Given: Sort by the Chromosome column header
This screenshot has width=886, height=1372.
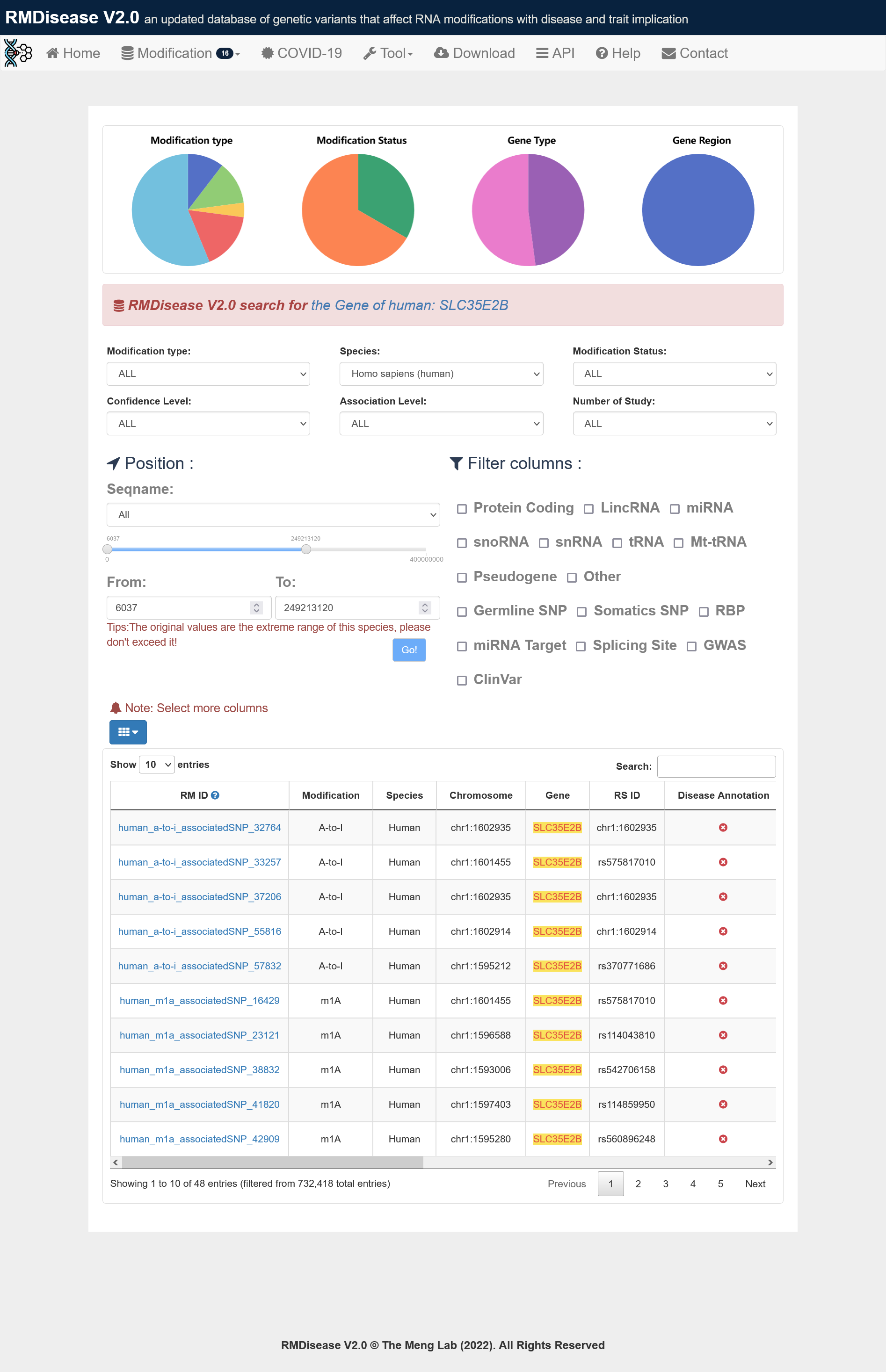Looking at the screenshot, I should tap(481, 795).
